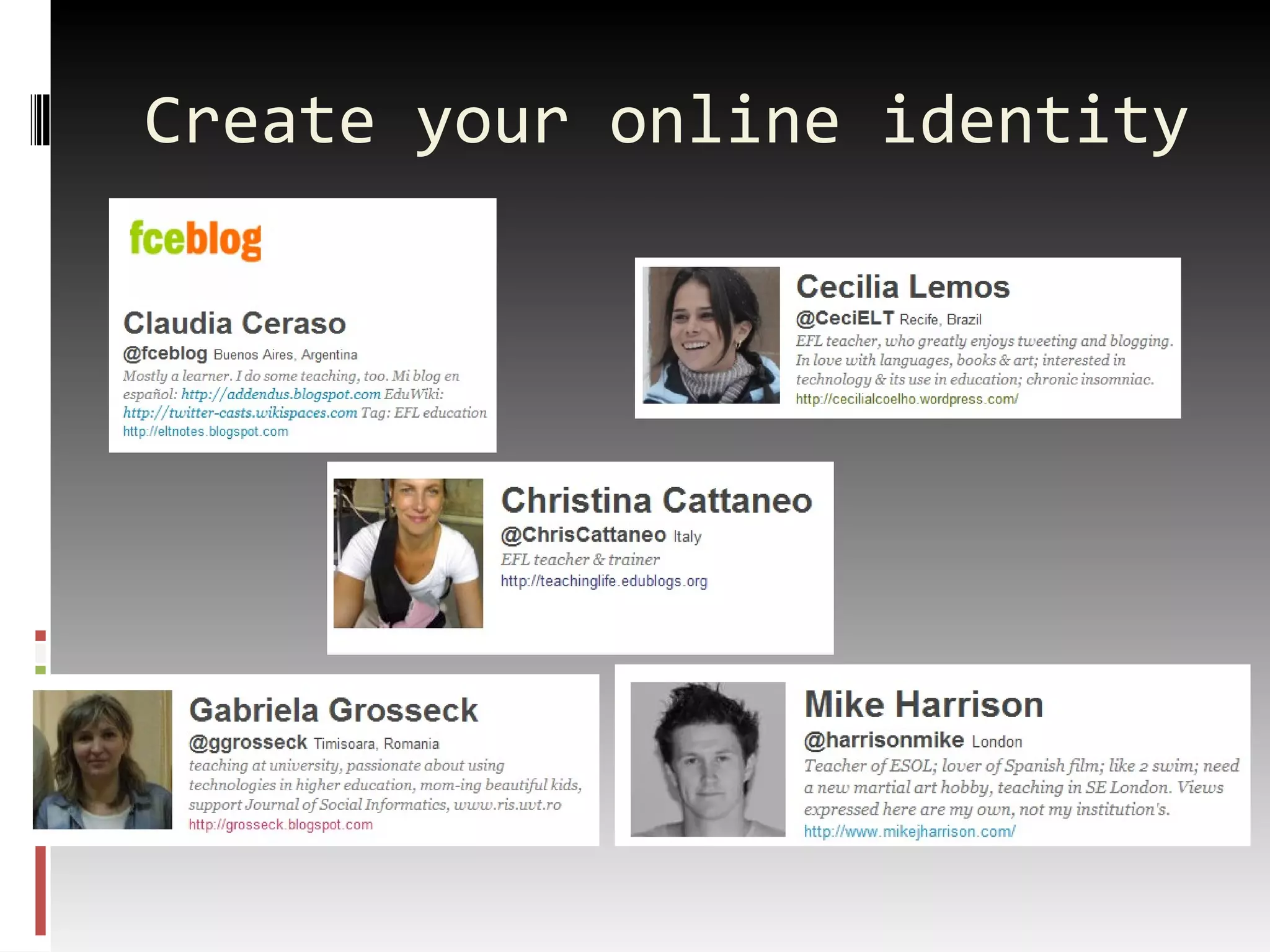Visit the www.mikejharrison.com link
This screenshot has width=1270, height=952.
(910, 832)
